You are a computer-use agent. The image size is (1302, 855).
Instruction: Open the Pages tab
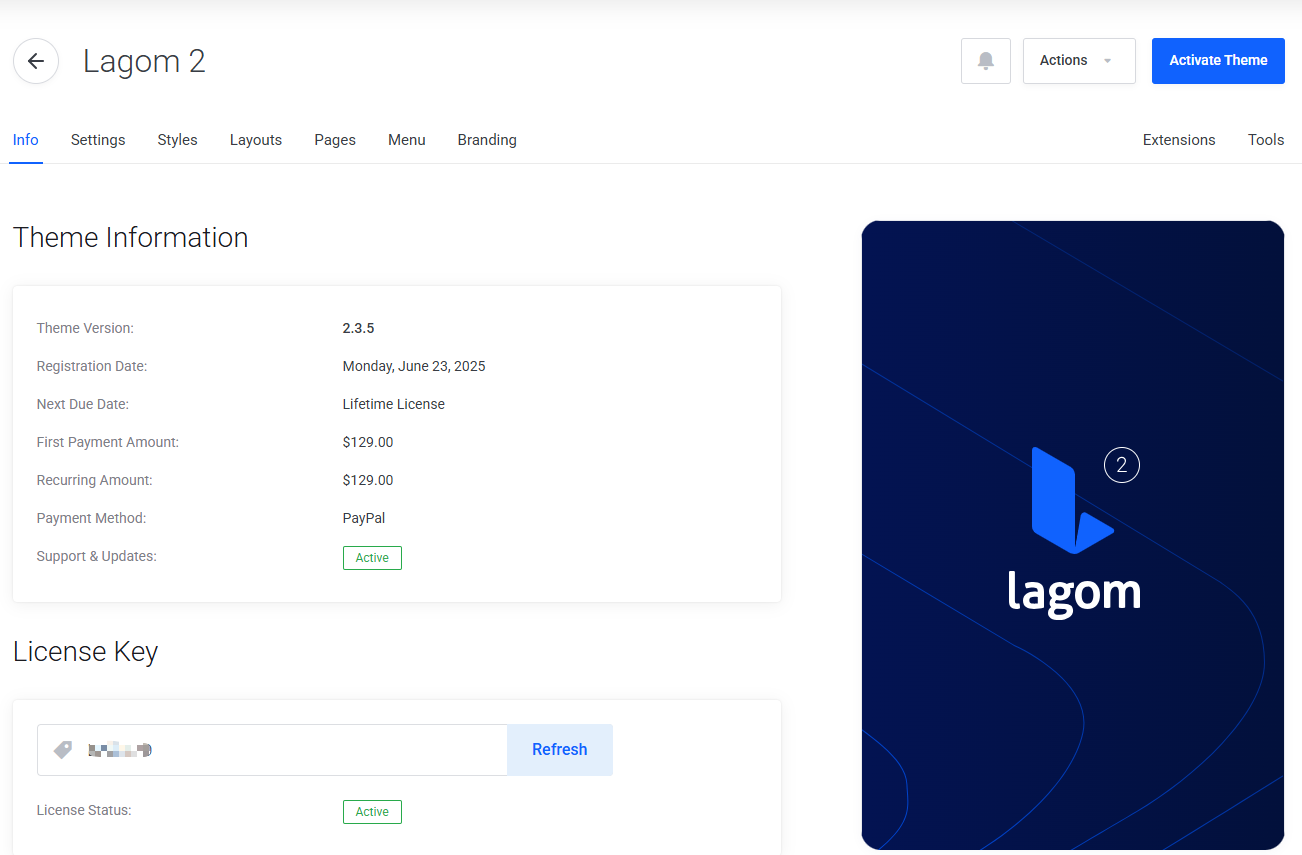335,140
